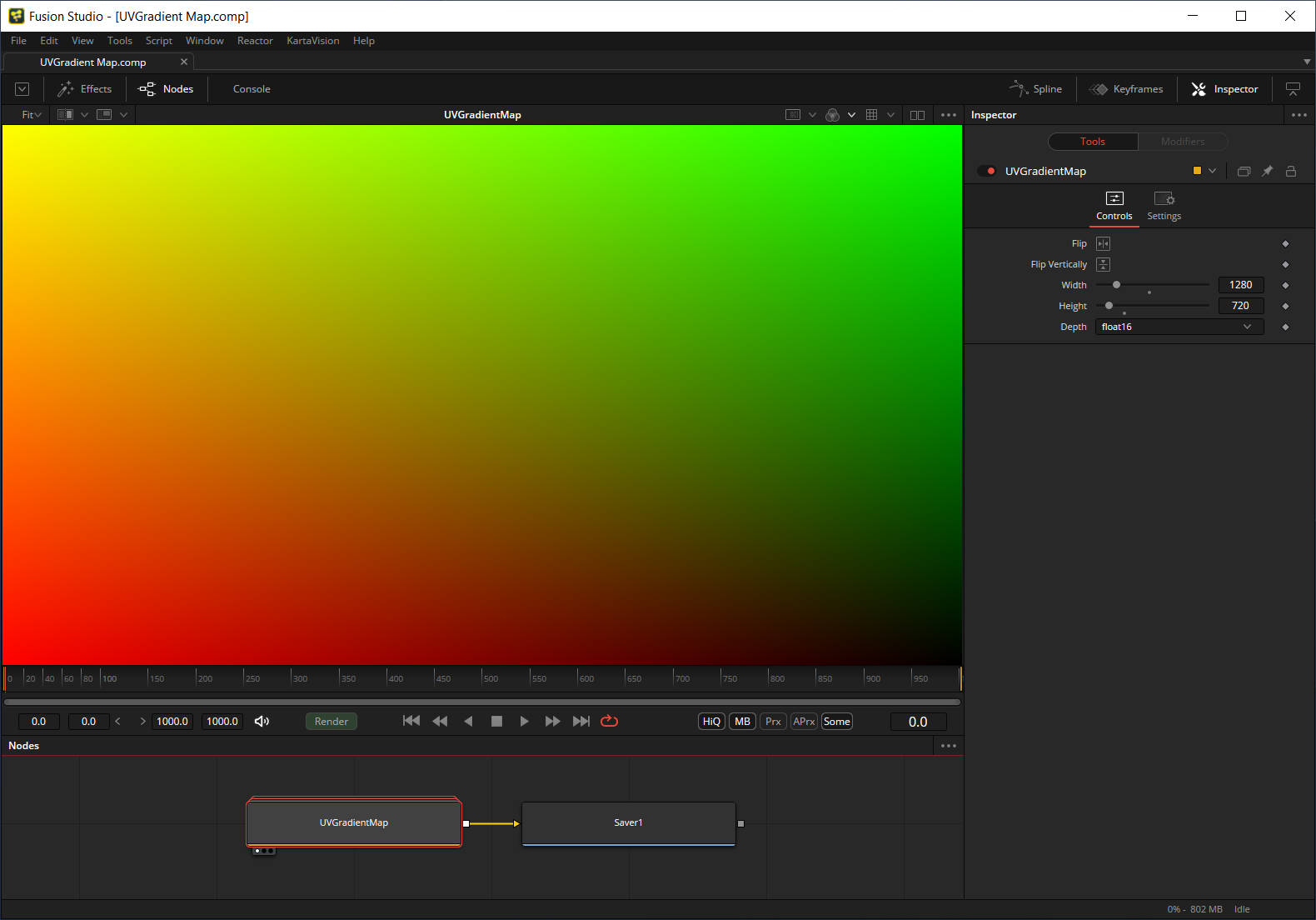
Task: Expand sub-view type dropdown arrow
Action: point(123,115)
